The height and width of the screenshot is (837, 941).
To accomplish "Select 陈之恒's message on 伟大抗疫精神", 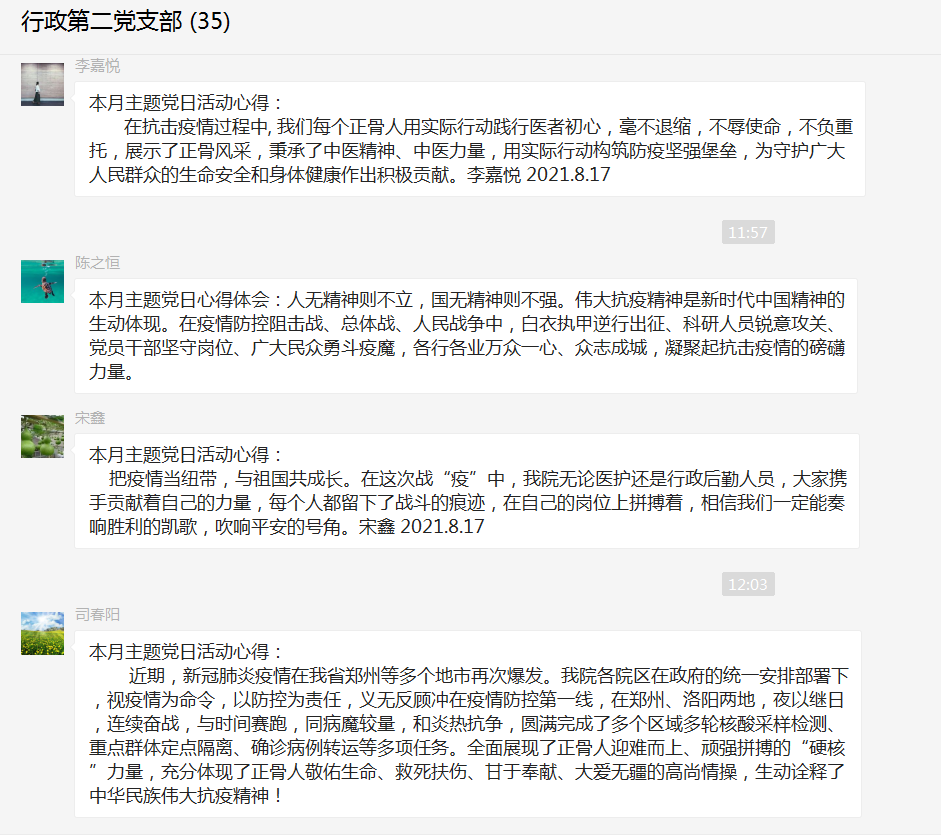I will coord(466,336).
